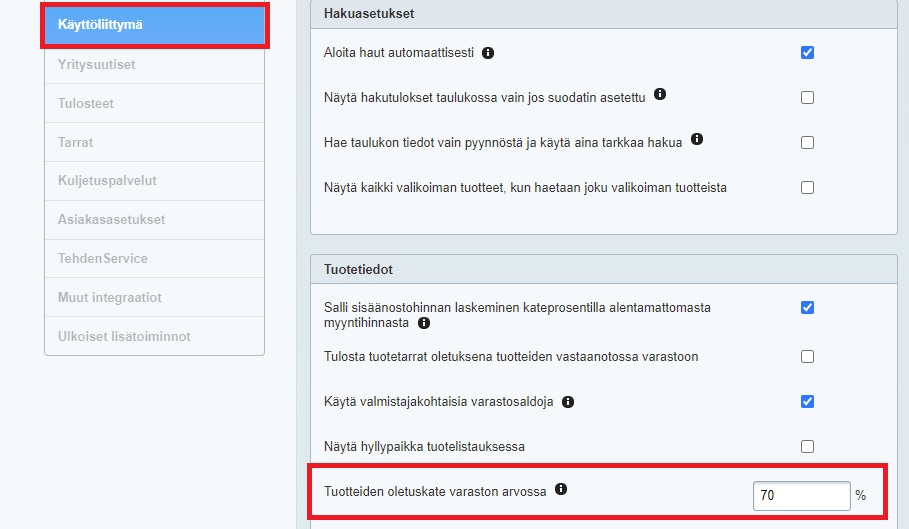
Task: Check Näytä kaikki valikoiman tuotteet option
Action: (x=807, y=188)
